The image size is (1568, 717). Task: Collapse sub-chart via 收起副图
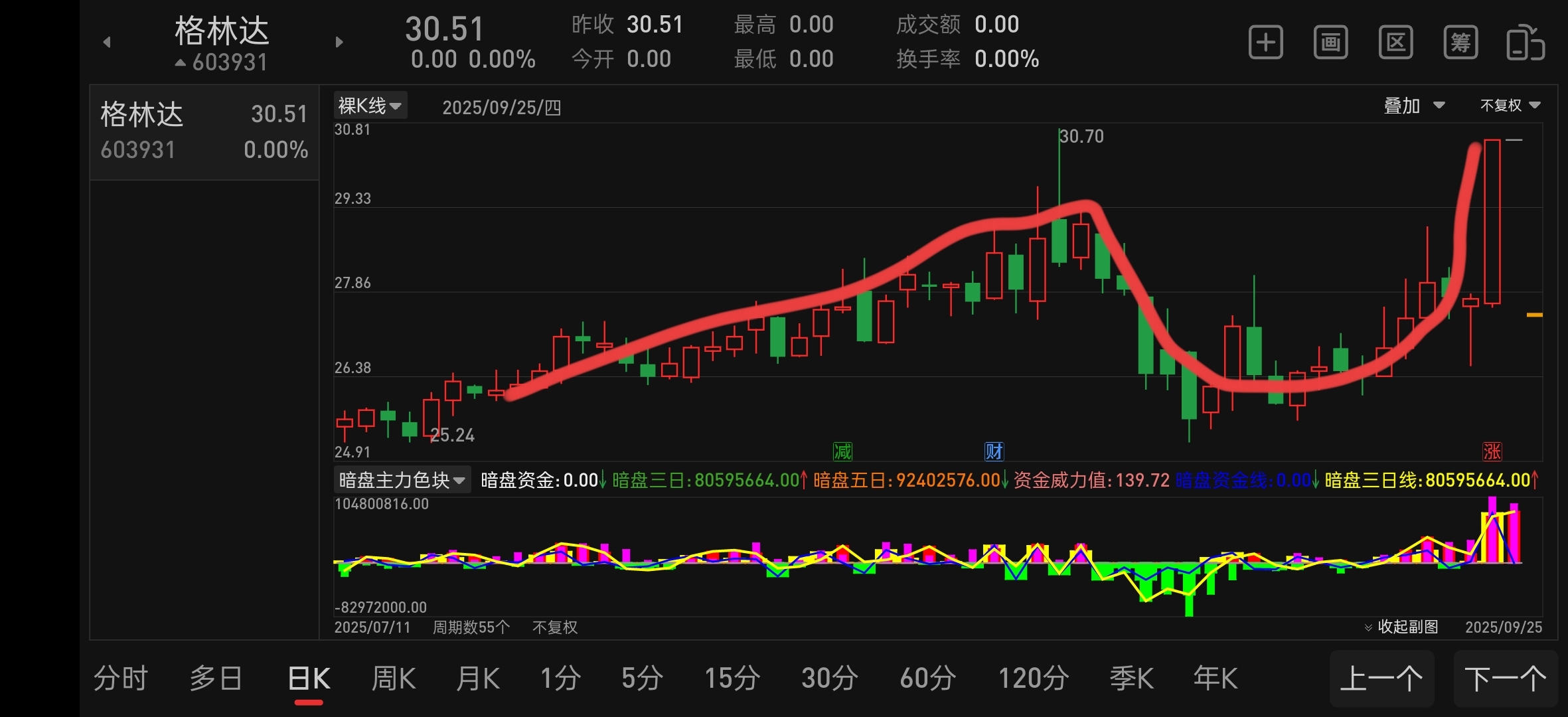(1401, 627)
